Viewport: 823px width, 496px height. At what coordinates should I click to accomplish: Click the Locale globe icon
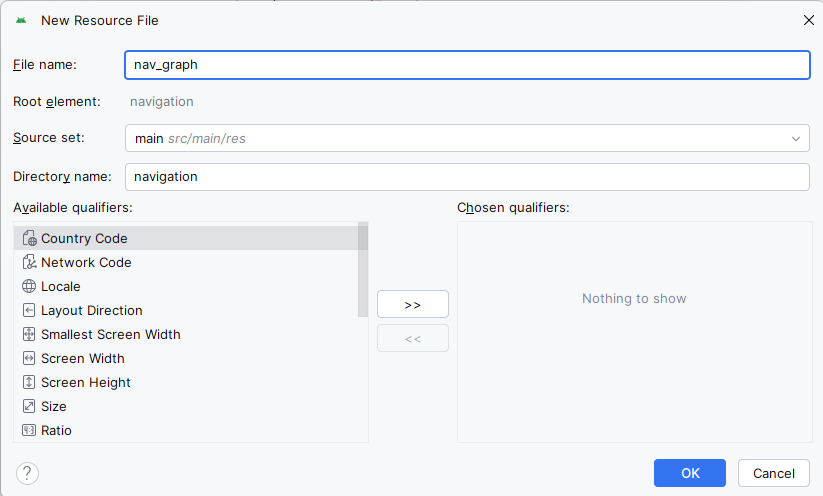[x=29, y=286]
